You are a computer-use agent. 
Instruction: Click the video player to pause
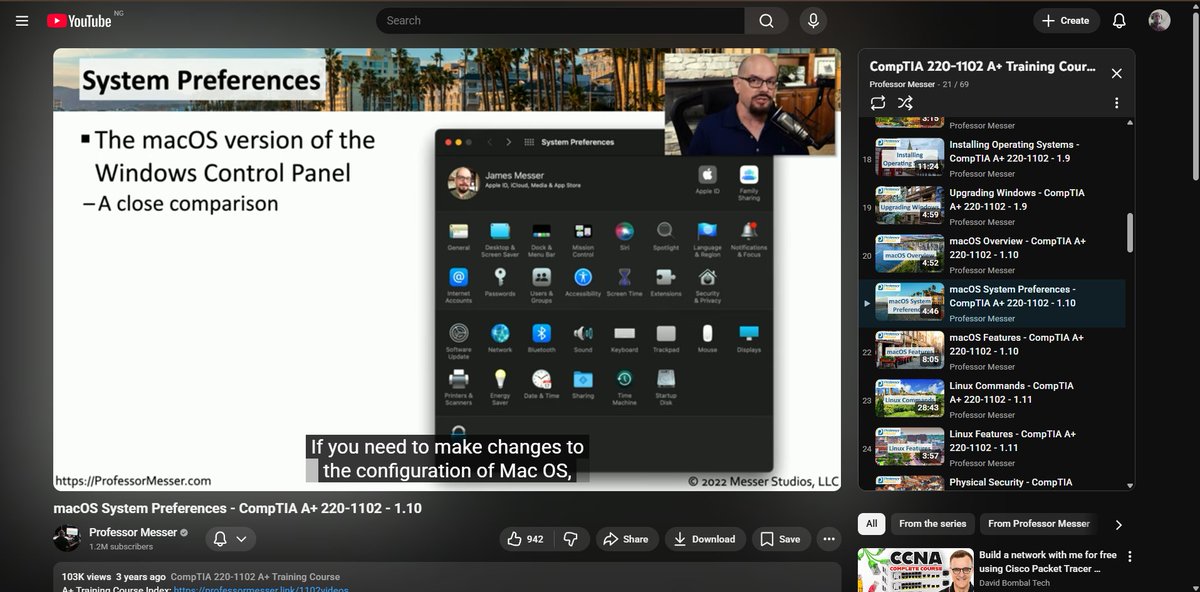[x=447, y=269]
